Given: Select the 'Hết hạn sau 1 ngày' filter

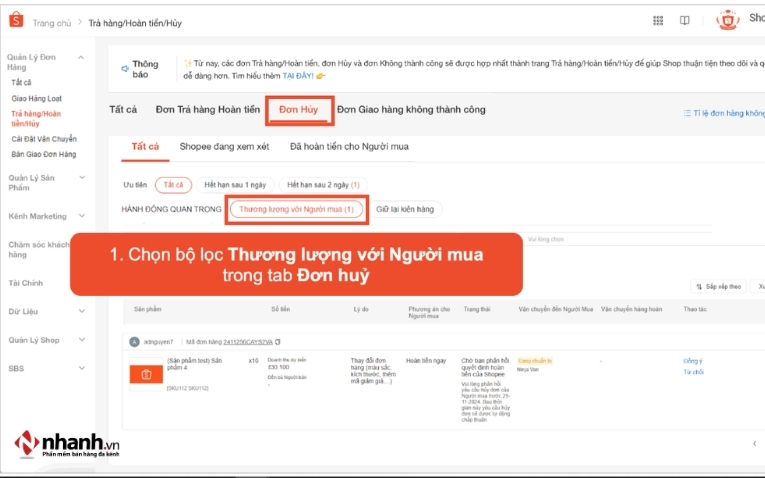Looking at the screenshot, I should pos(235,185).
